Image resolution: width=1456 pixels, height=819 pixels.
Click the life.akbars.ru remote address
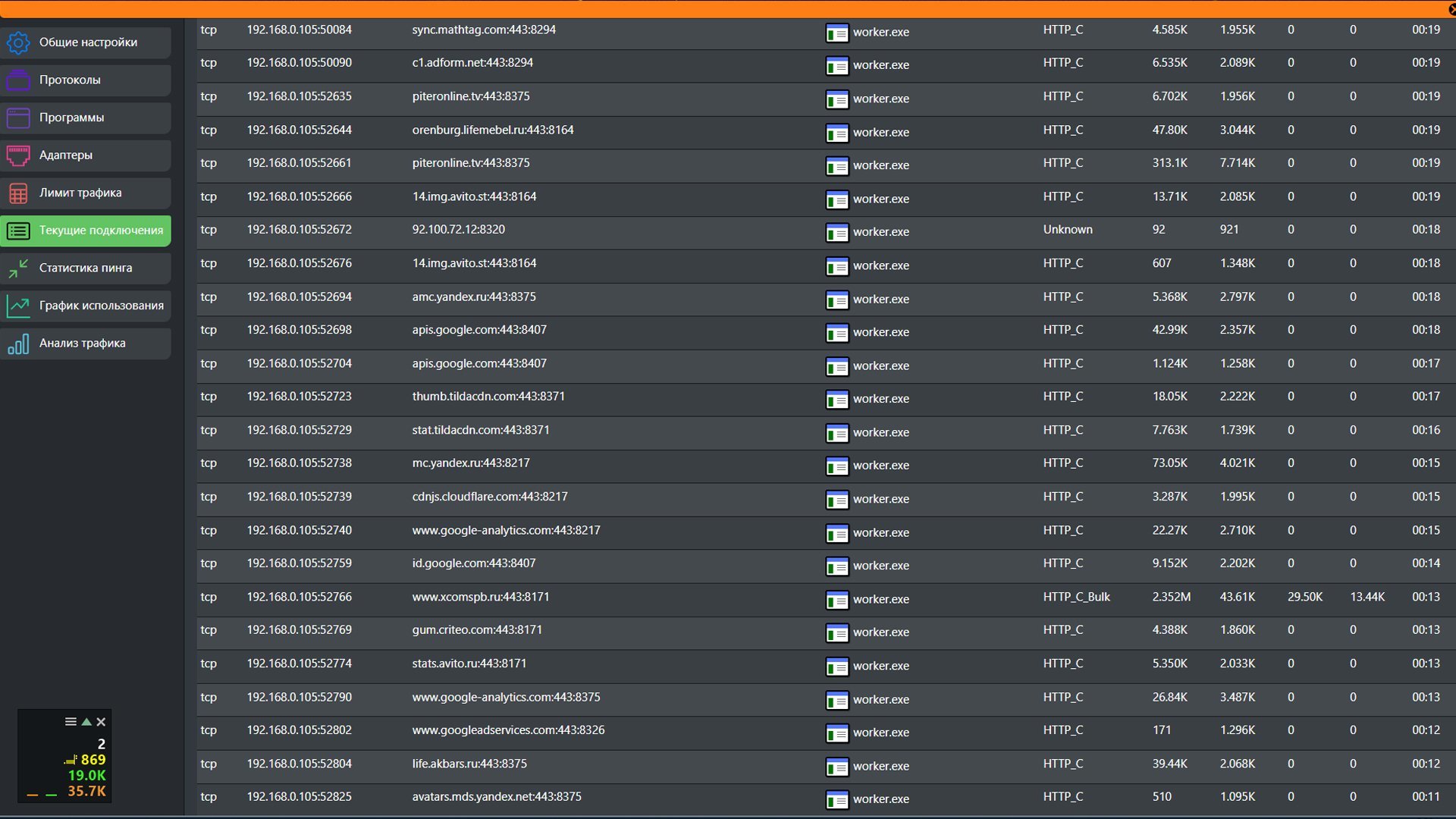click(x=469, y=764)
